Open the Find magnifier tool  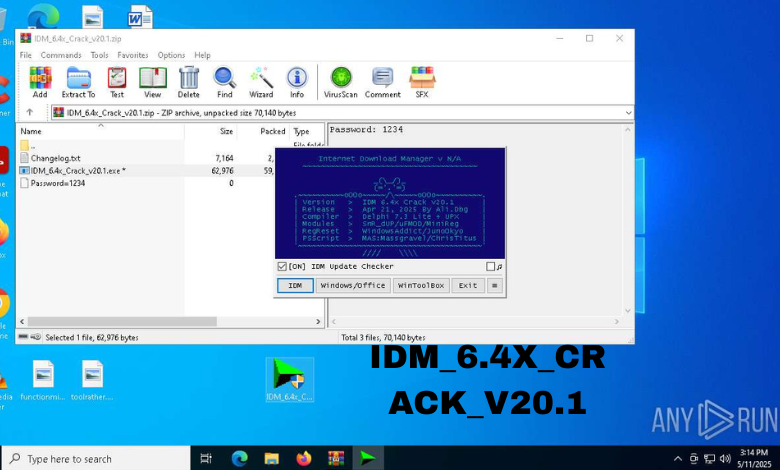coord(224,82)
